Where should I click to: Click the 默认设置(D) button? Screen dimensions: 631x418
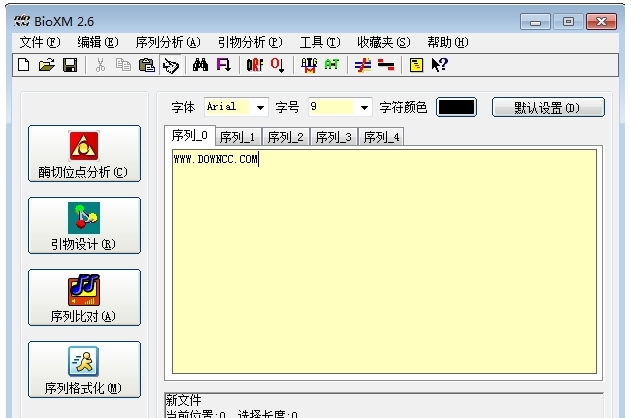click(x=548, y=107)
